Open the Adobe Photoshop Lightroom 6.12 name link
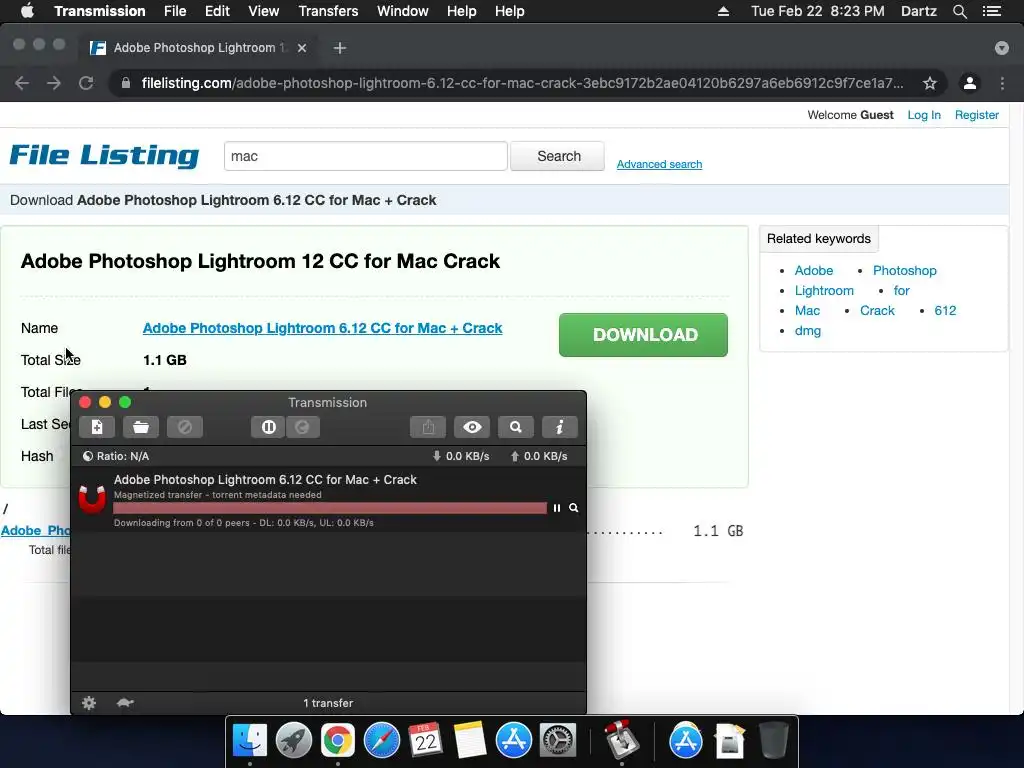 (323, 328)
